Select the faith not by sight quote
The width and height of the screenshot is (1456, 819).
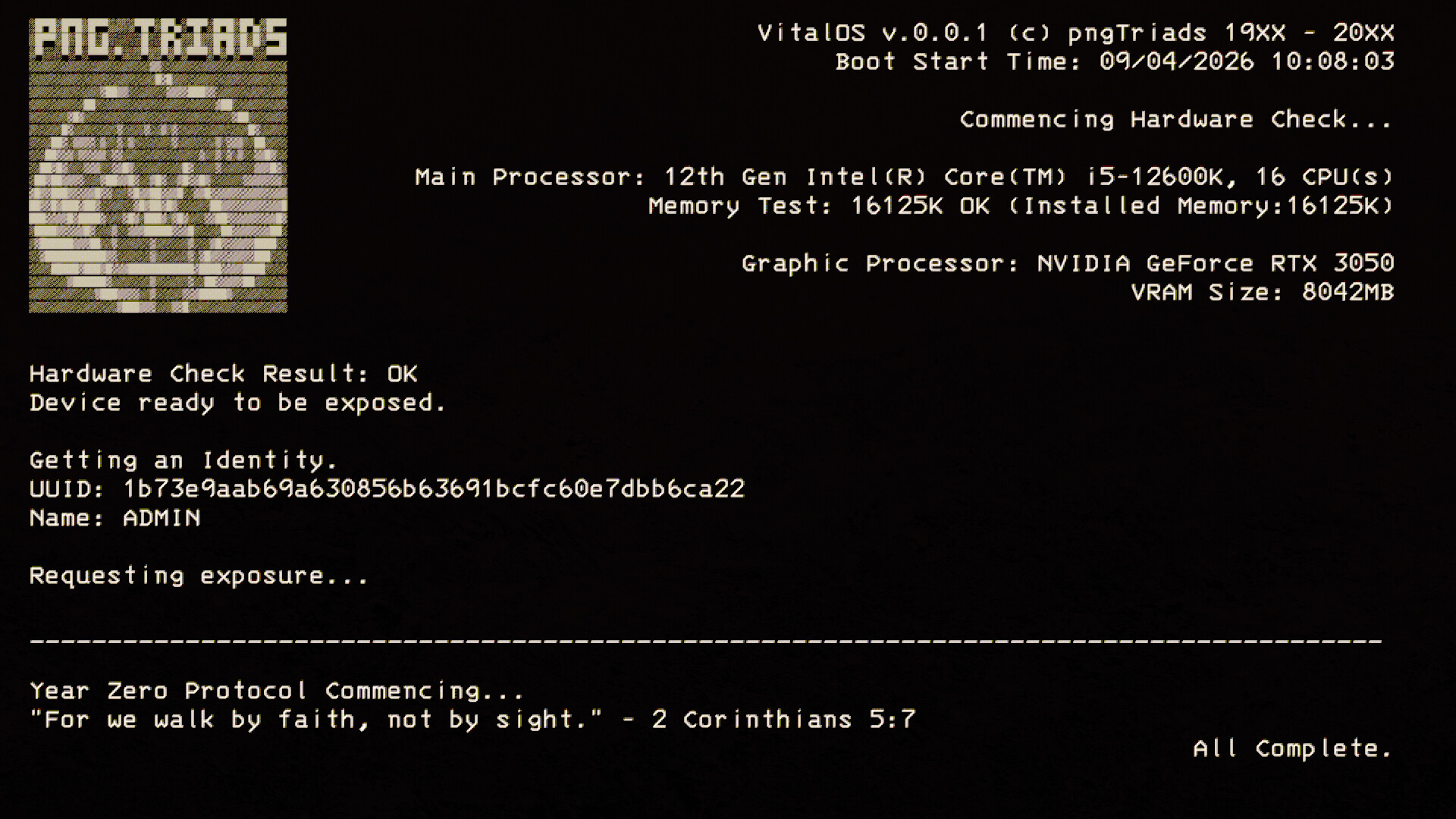(315, 720)
